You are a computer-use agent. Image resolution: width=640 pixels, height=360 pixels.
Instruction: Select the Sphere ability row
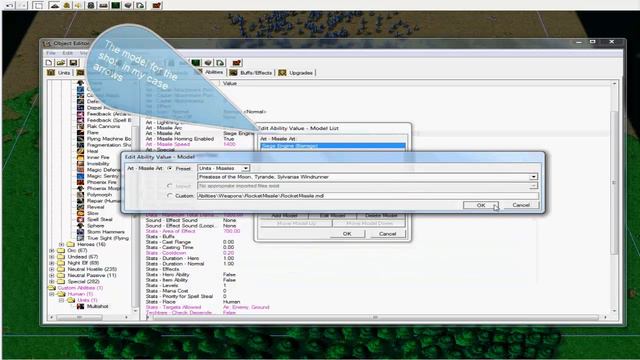click(x=95, y=225)
